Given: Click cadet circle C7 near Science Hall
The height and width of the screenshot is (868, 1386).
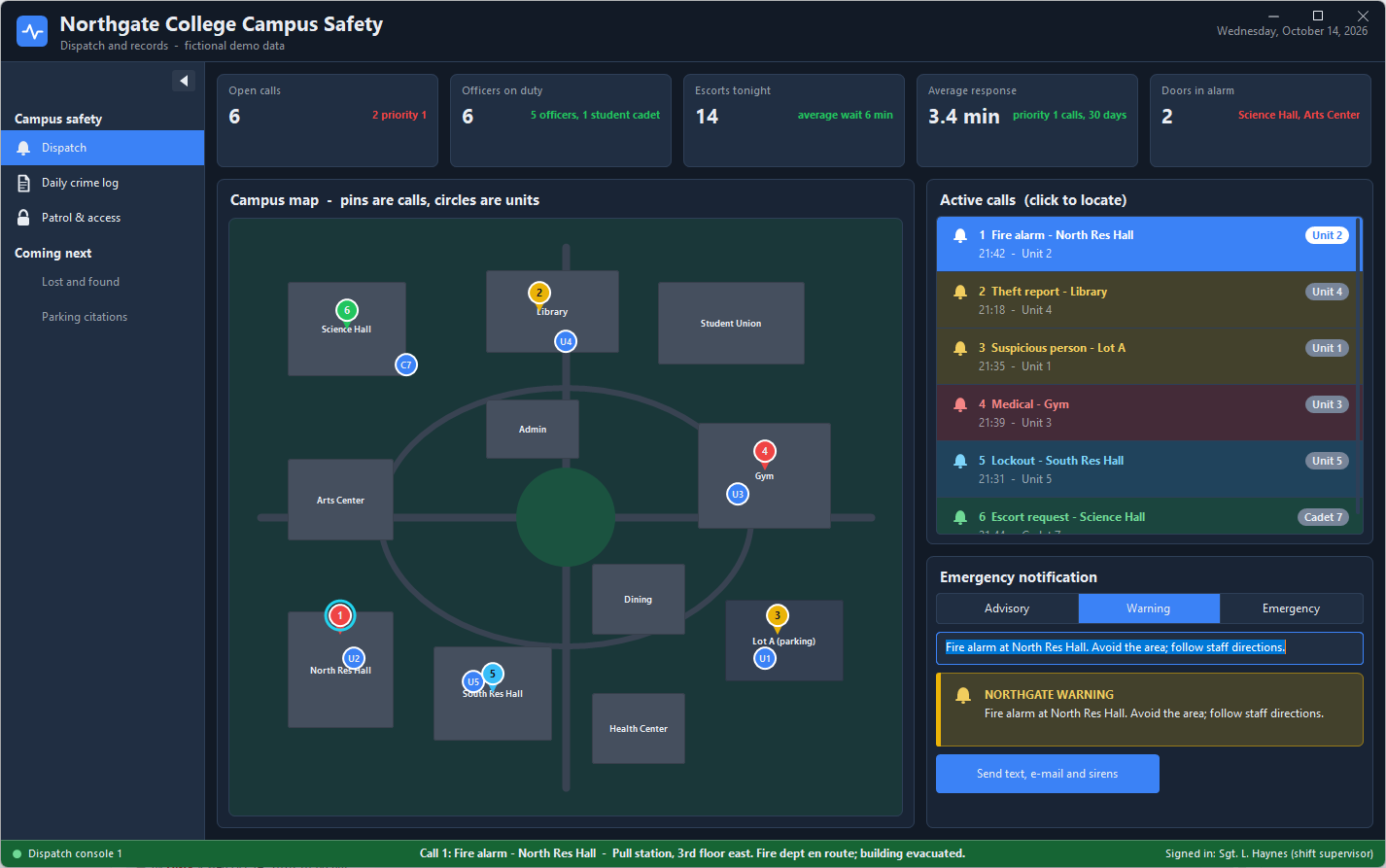Looking at the screenshot, I should point(406,365).
